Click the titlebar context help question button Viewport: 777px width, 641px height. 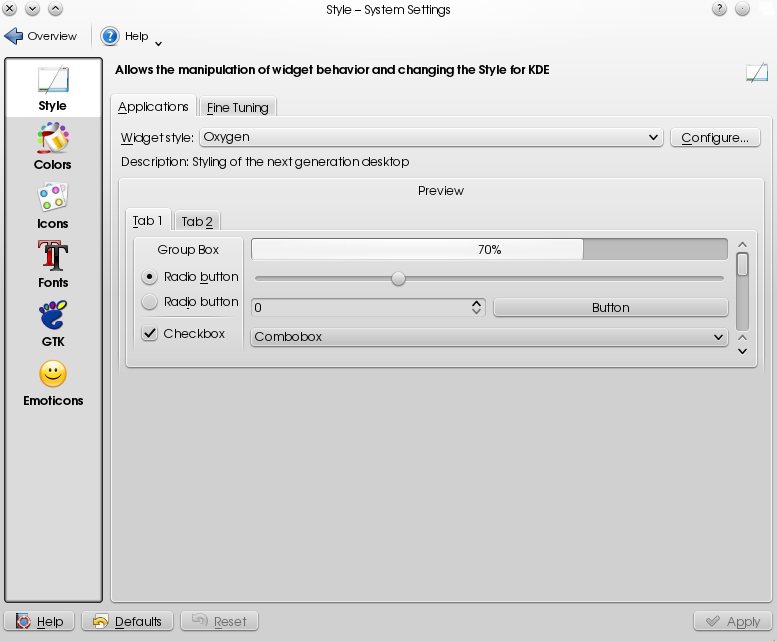pyautogui.click(x=719, y=9)
